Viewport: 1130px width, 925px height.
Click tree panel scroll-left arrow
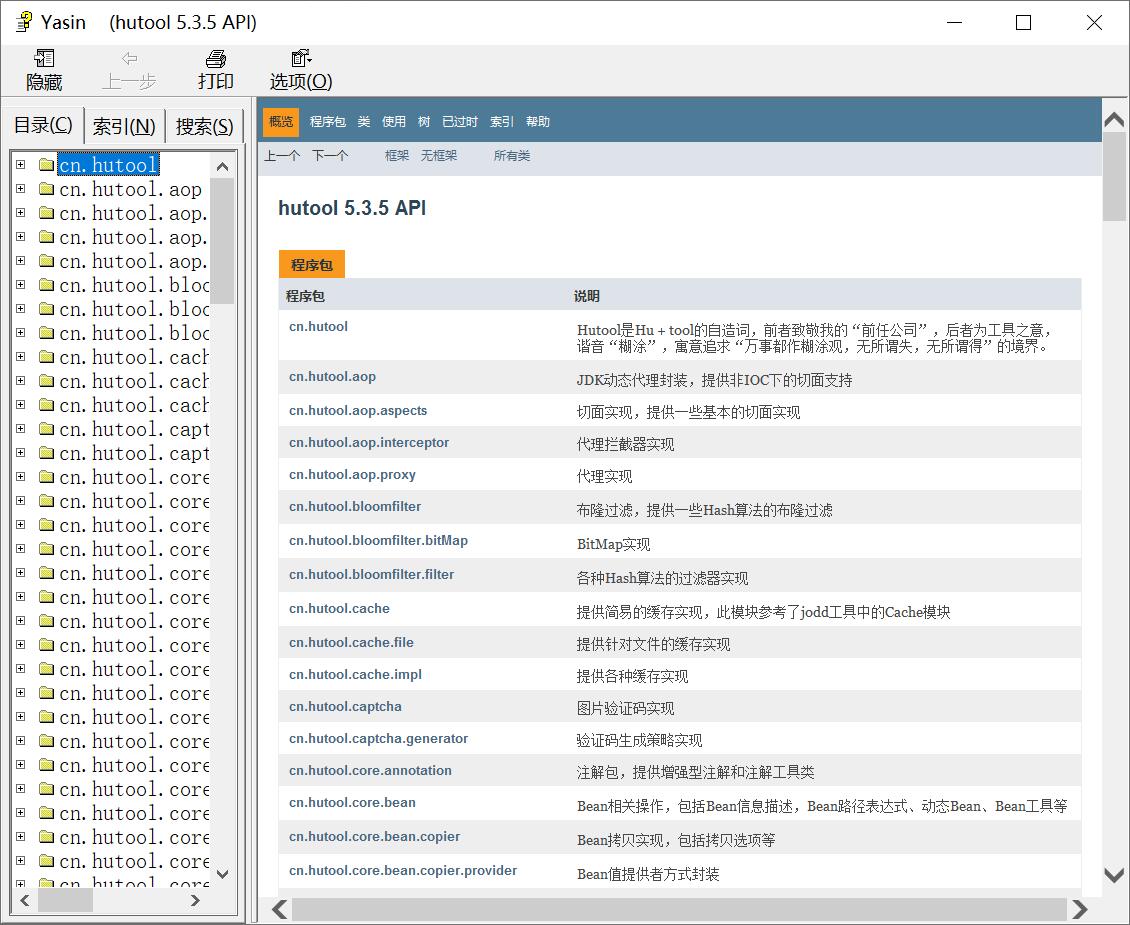[25, 900]
